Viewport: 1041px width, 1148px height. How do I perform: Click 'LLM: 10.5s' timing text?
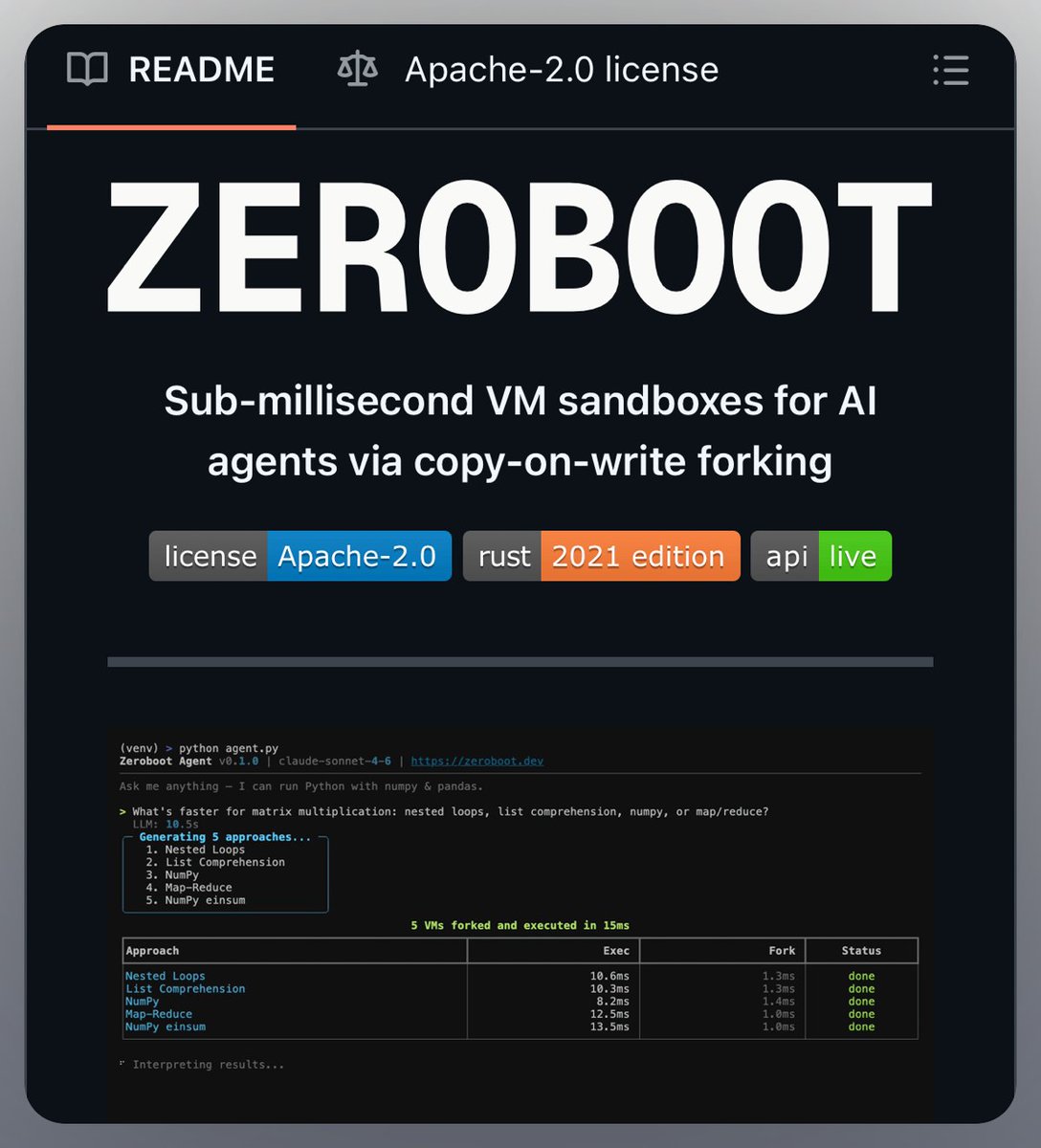point(166,824)
